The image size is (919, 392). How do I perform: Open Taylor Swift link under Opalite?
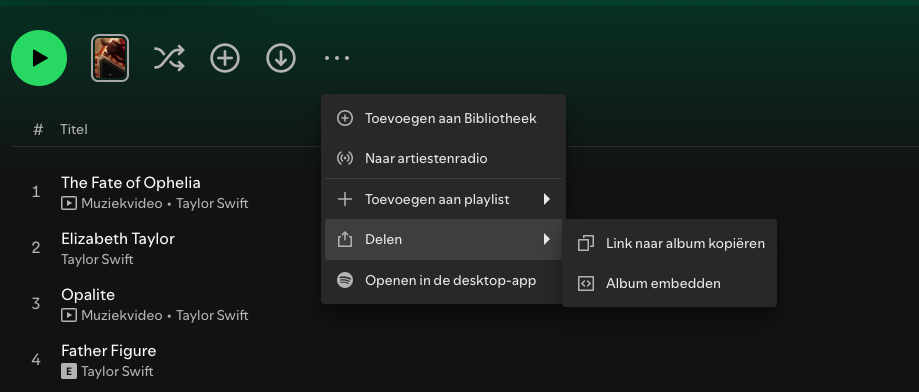pyautogui.click(x=212, y=315)
